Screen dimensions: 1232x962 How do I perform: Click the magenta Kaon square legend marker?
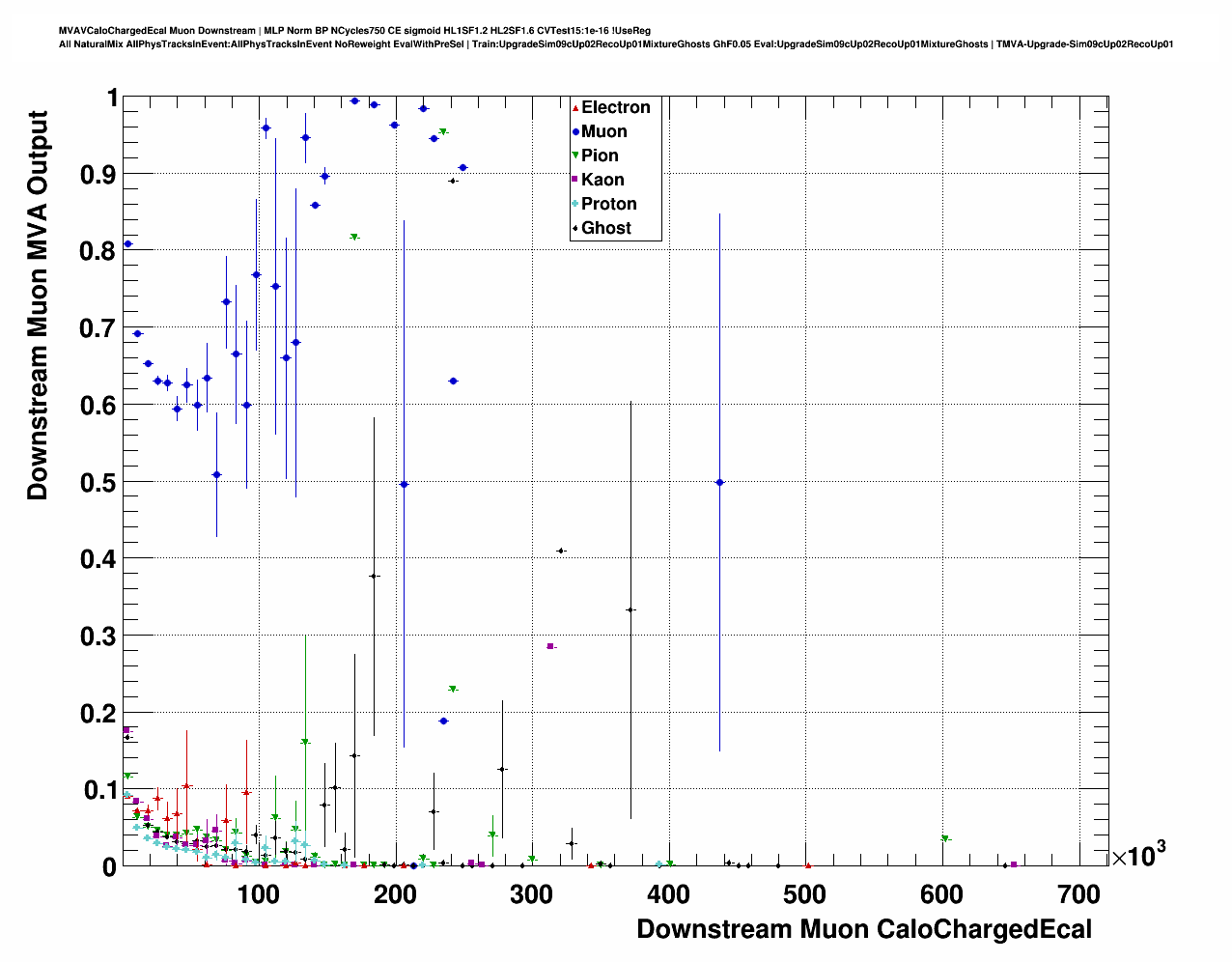(x=576, y=180)
